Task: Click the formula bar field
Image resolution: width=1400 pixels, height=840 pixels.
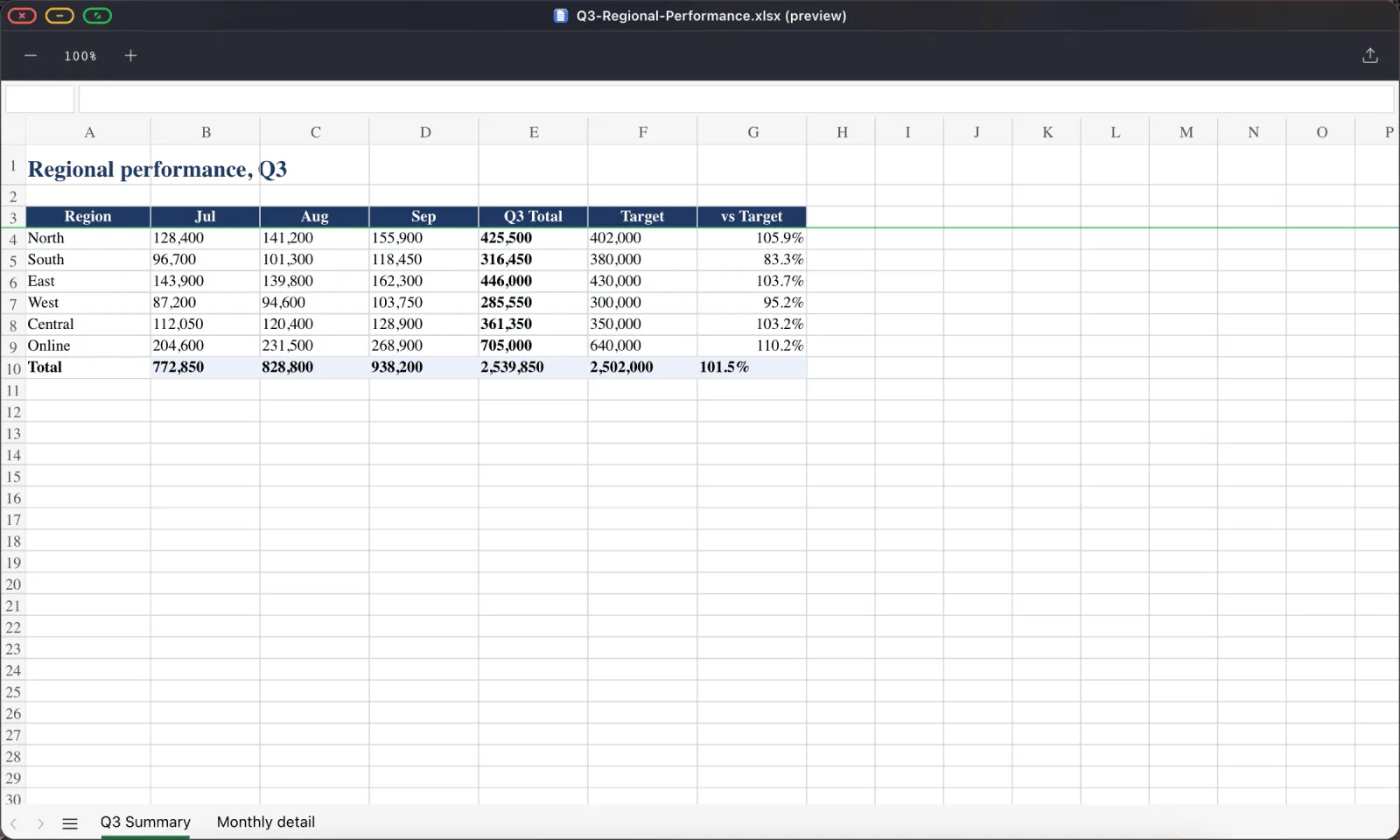Action: [x=736, y=99]
